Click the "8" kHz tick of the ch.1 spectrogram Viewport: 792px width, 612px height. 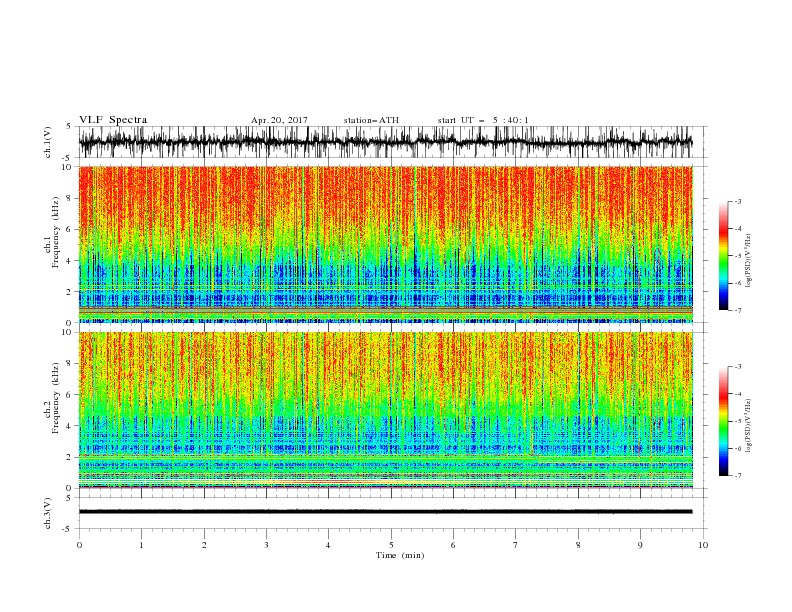click(70, 198)
